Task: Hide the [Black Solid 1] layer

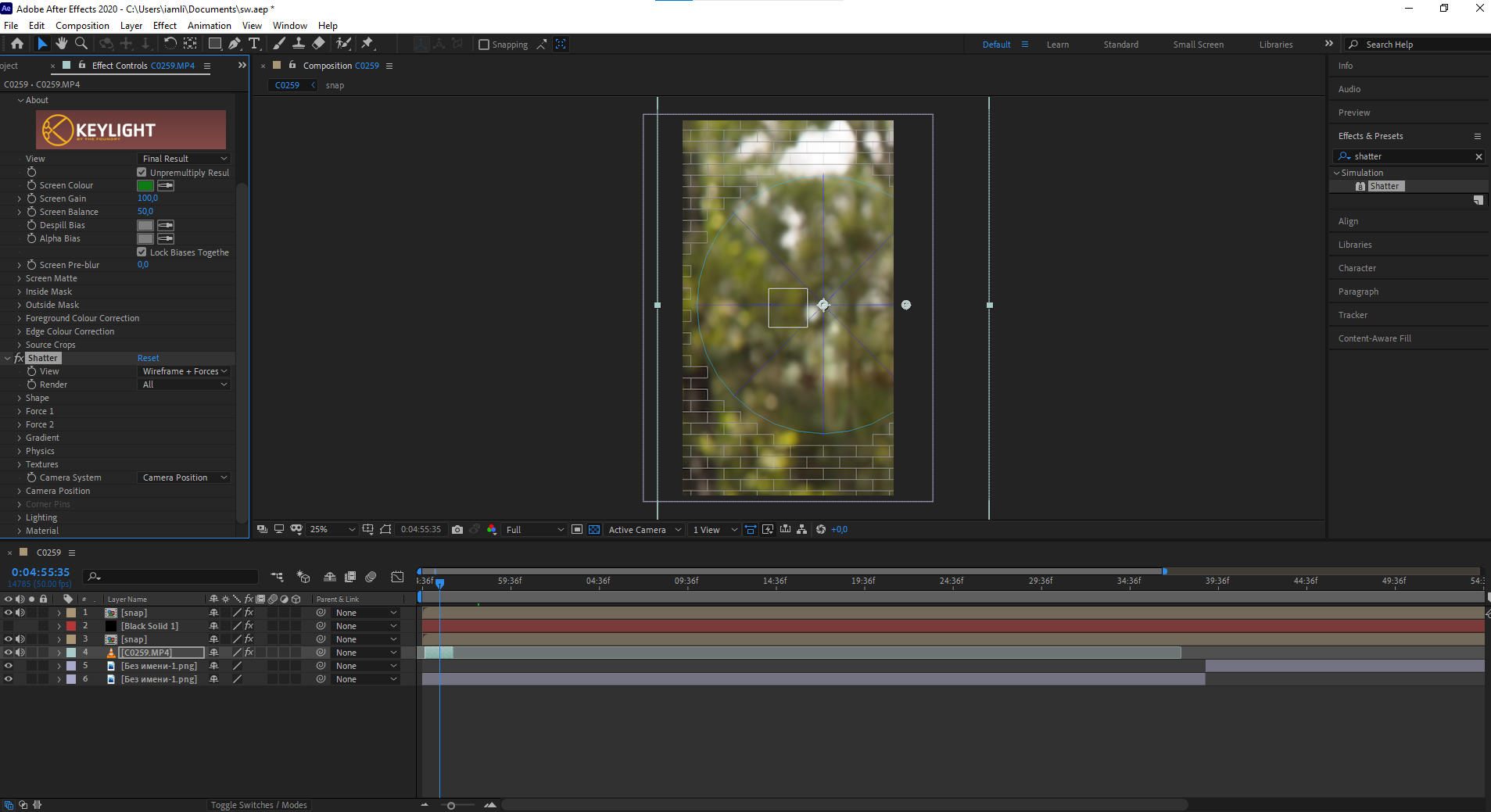Action: pos(8,625)
